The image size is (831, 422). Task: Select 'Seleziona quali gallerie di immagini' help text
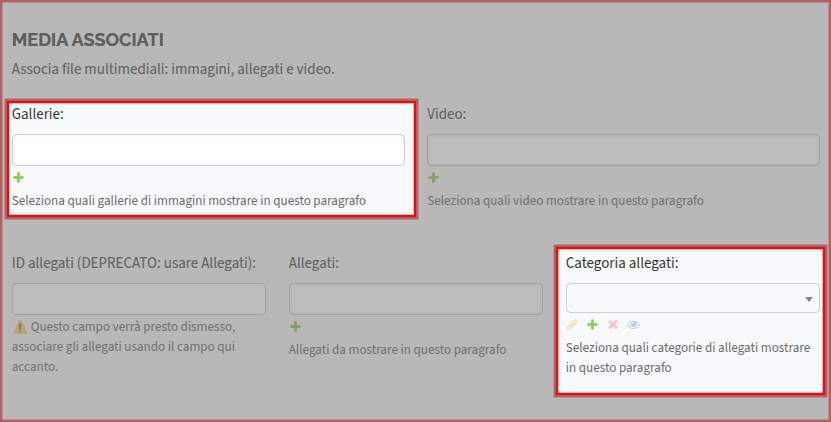[189, 201]
